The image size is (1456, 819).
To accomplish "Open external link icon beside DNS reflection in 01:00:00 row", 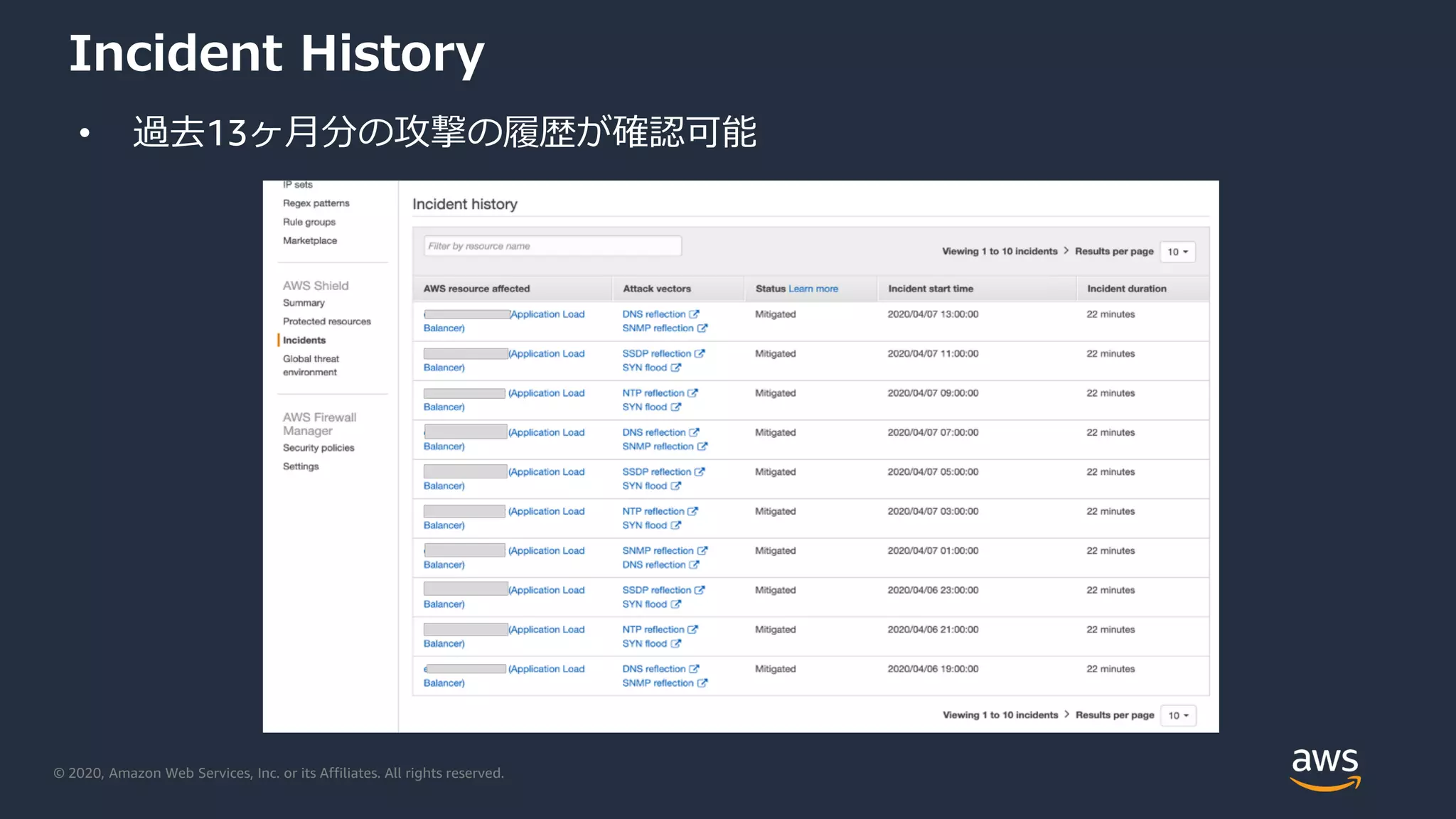I will tap(695, 564).
